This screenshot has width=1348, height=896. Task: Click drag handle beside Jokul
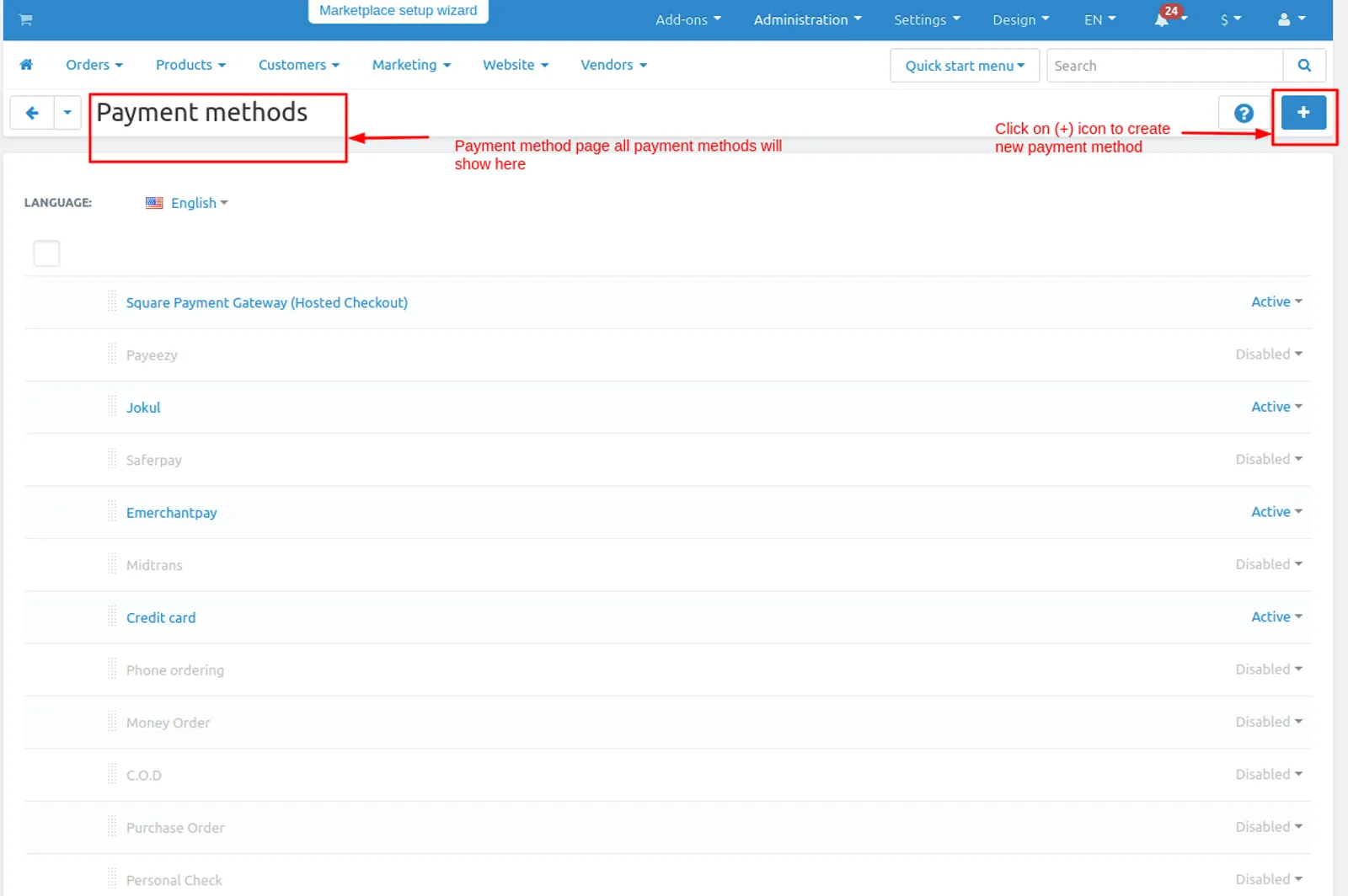[x=112, y=407]
